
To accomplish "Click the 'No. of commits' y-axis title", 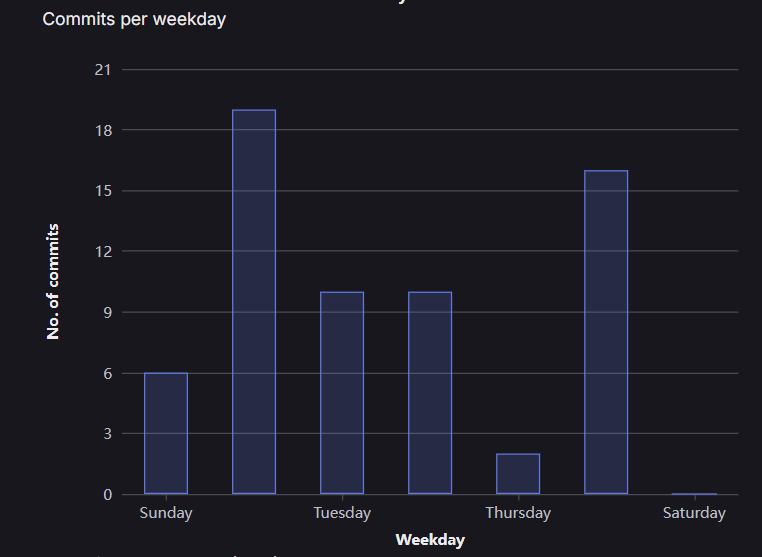I will click(x=54, y=281).
